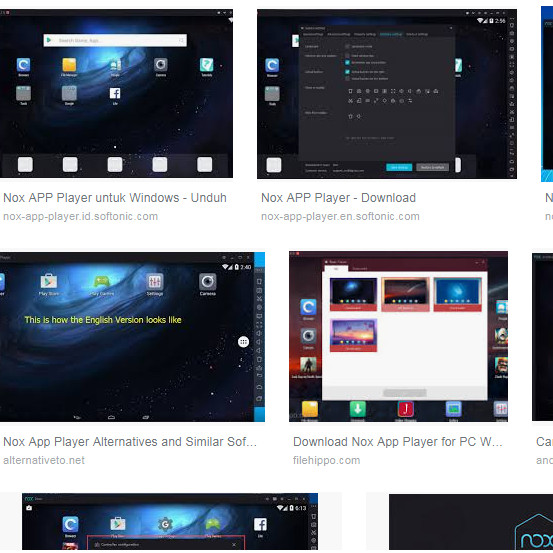This screenshot has width=553, height=553.
Task: Visit the alternativeto.net source link
Action: tap(44, 461)
